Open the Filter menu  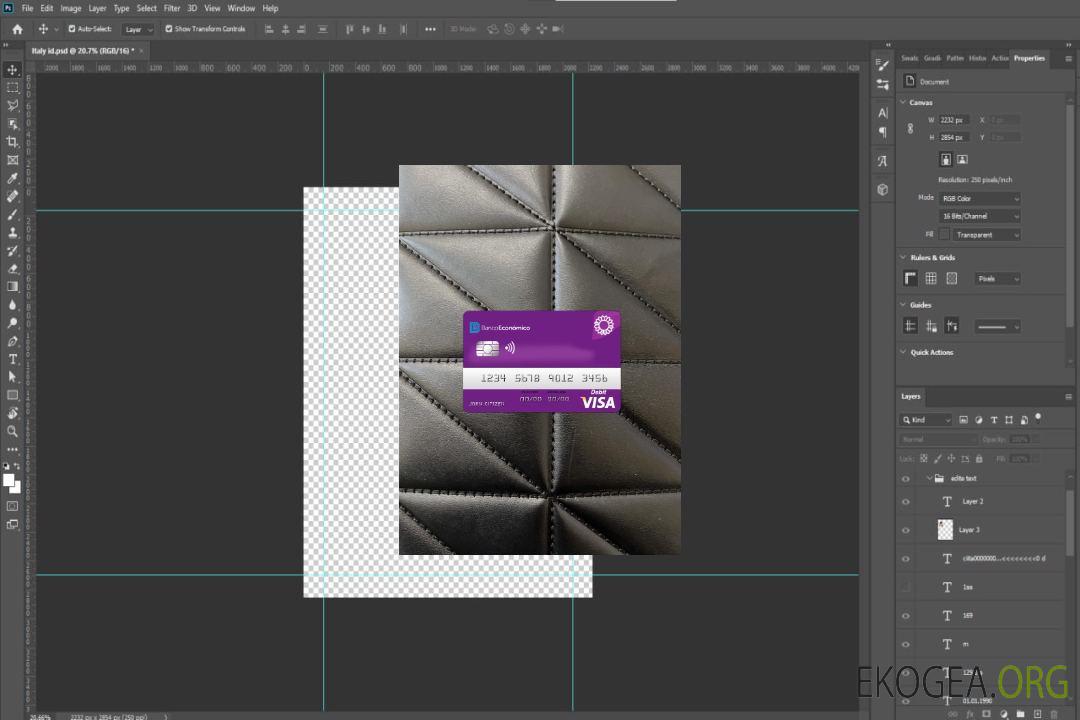pyautogui.click(x=172, y=8)
